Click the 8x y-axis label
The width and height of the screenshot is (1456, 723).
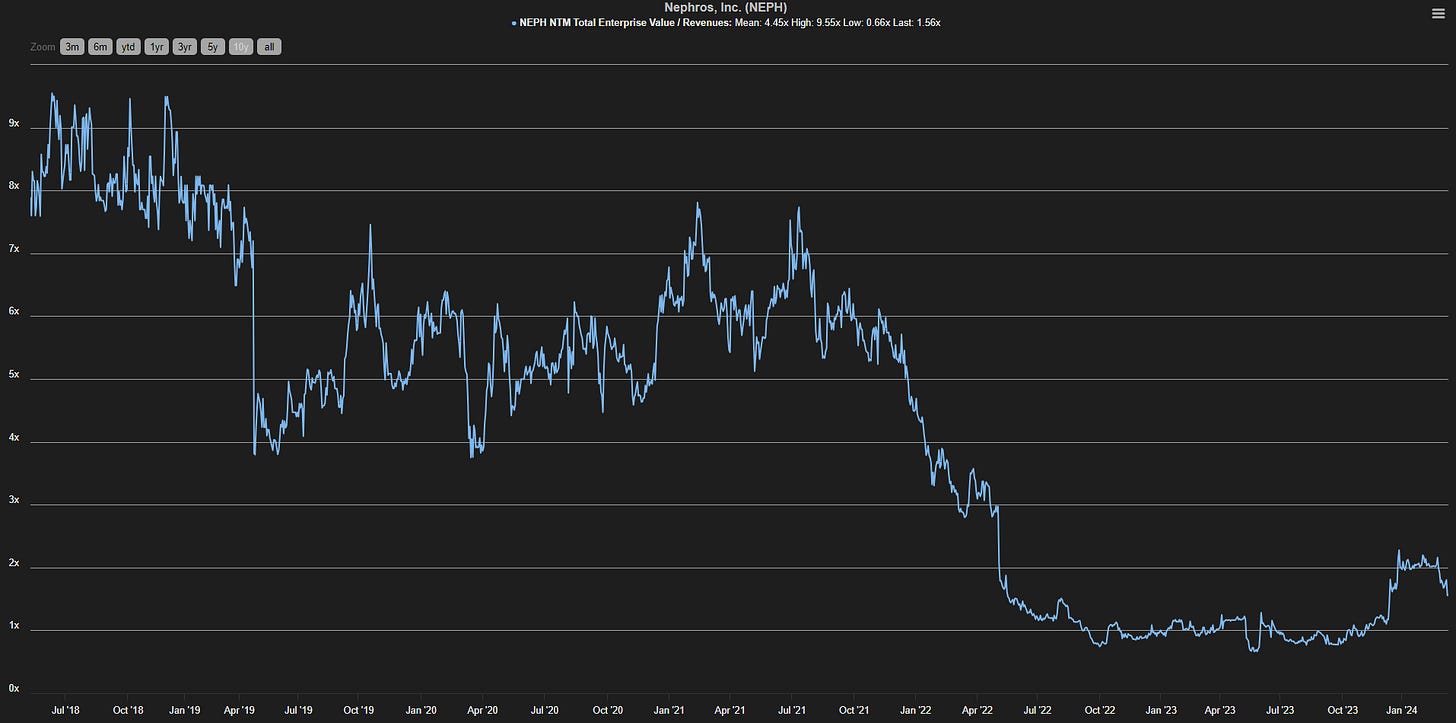[14, 185]
